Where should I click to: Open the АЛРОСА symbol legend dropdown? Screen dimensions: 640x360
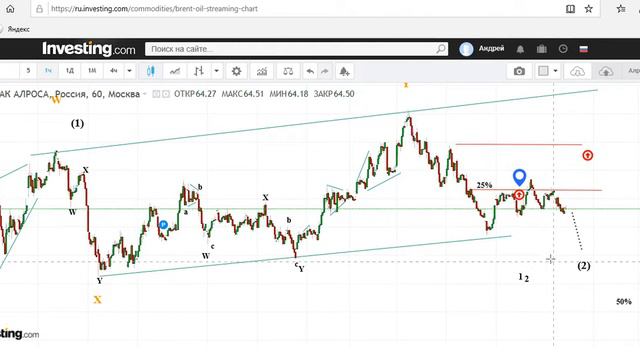click(144, 94)
